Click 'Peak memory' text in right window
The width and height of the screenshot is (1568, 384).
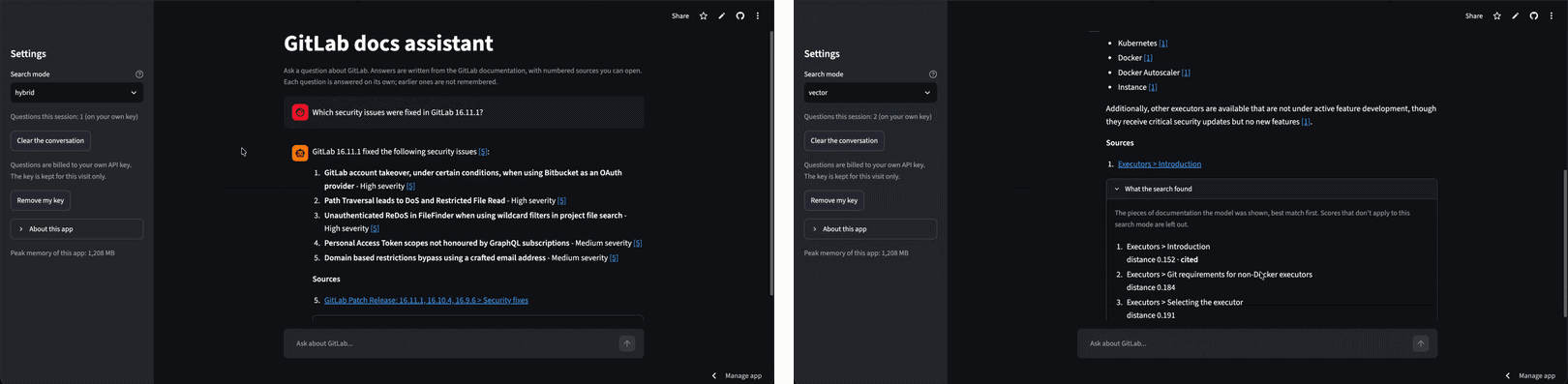[857, 253]
